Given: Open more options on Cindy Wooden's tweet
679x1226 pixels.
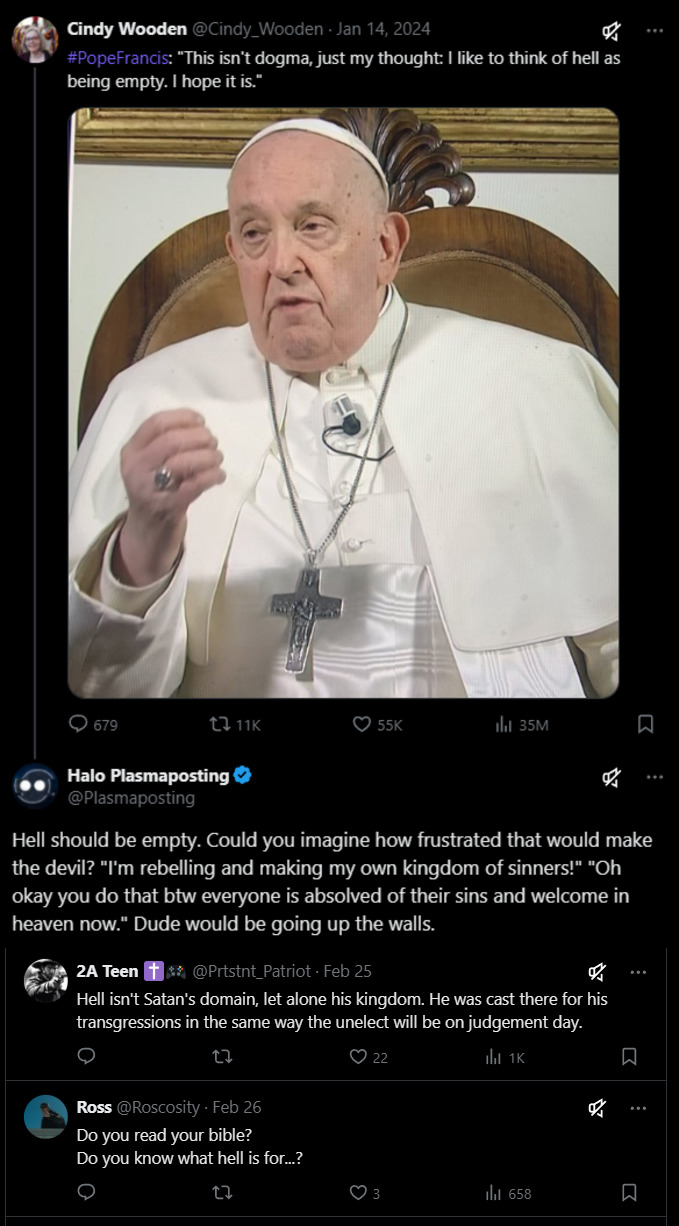Looking at the screenshot, I should [655, 31].
